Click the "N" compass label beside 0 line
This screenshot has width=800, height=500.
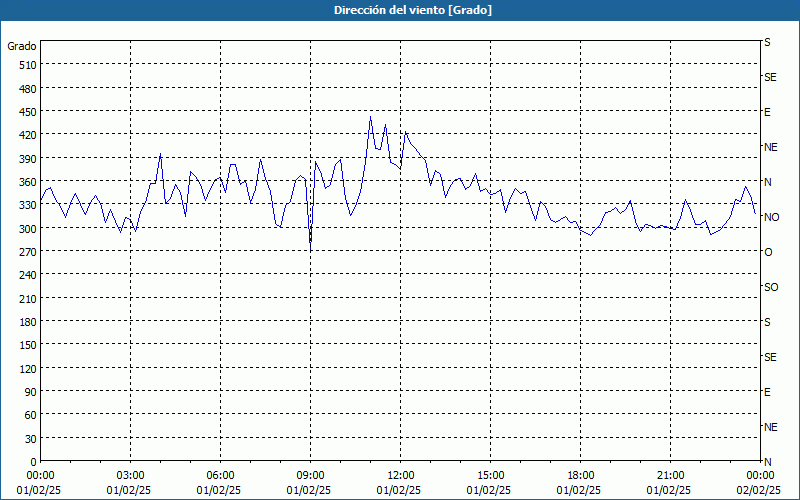coord(768,462)
